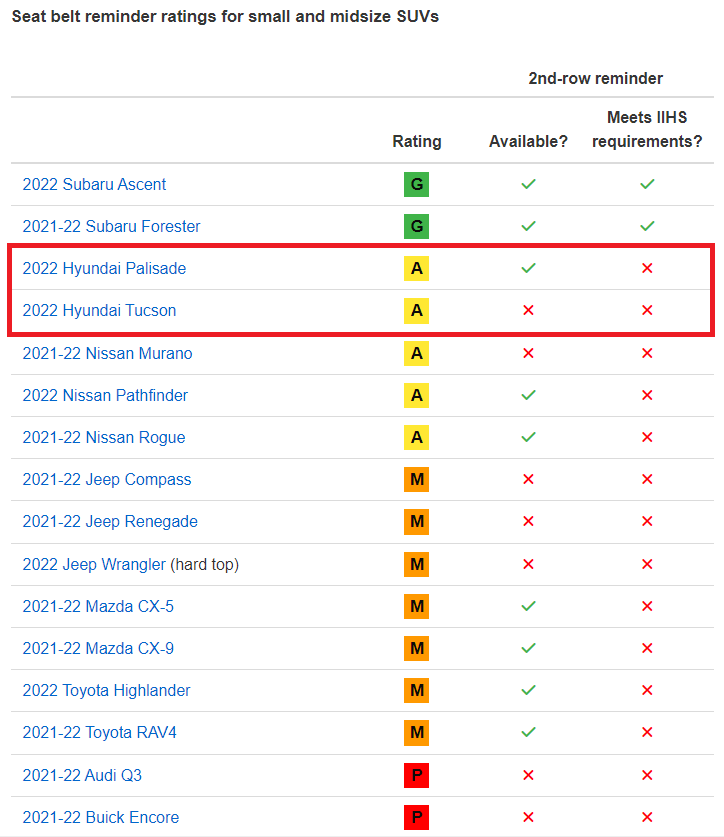Click the red P rating for Audi Q3
The height and width of the screenshot is (837, 724).
click(x=416, y=775)
